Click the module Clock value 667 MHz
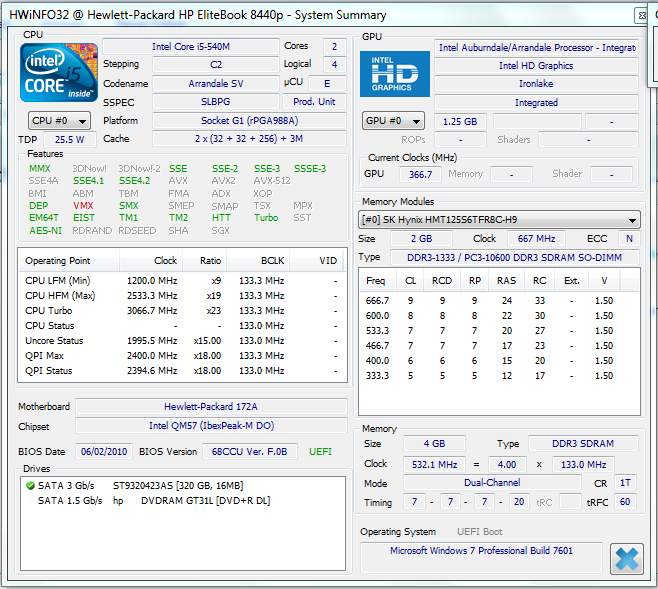This screenshot has width=658, height=589. point(536,239)
